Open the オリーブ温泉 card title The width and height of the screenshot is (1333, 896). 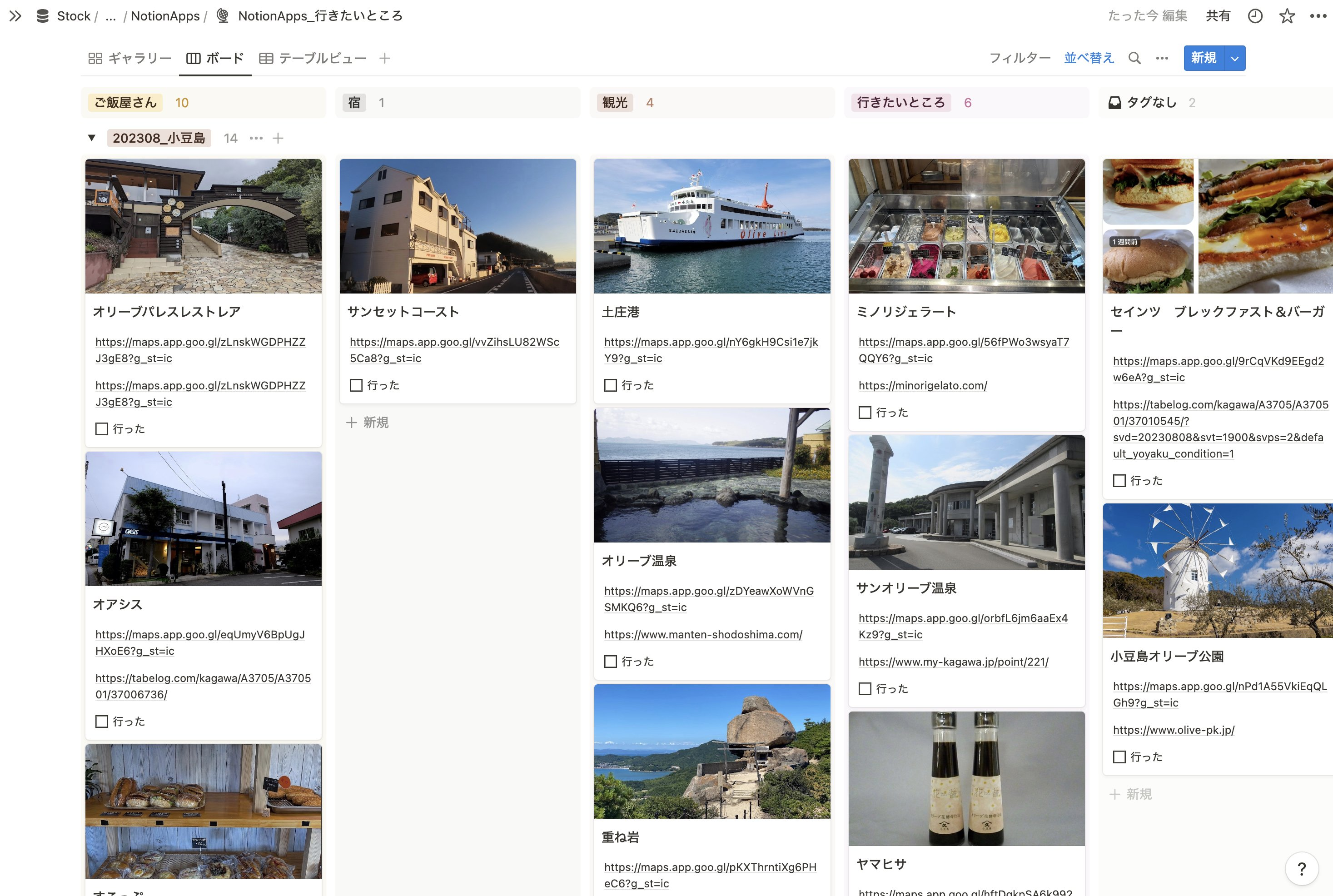click(639, 561)
